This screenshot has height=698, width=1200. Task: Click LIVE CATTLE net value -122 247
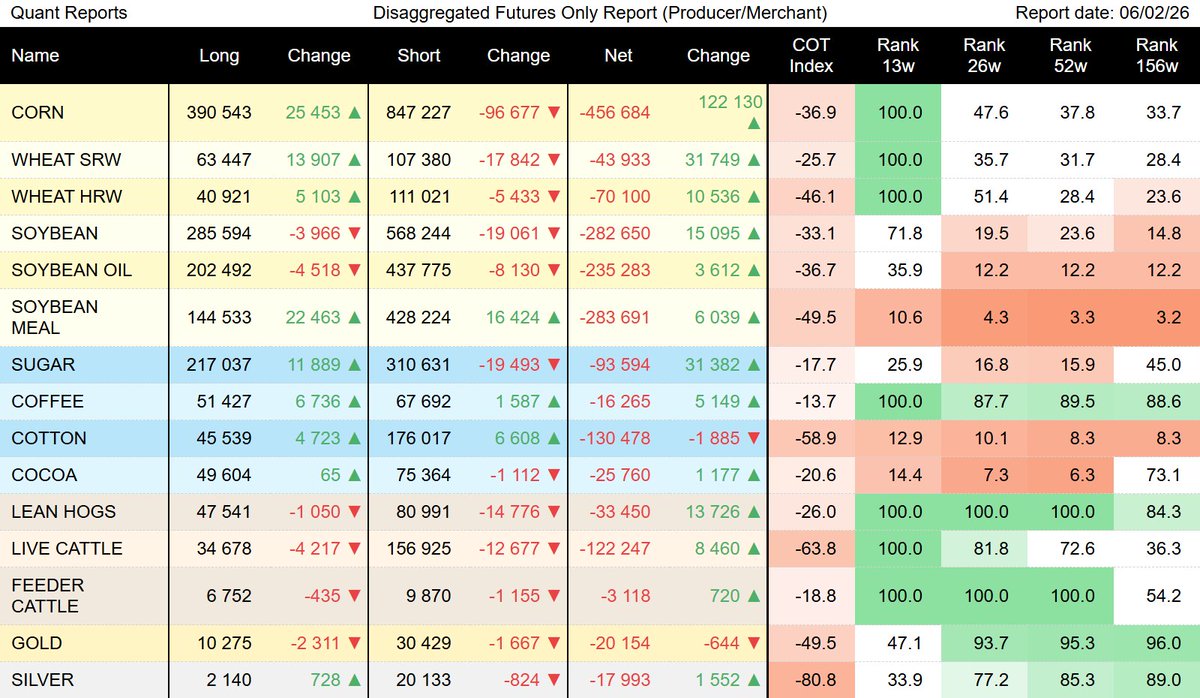(x=615, y=549)
